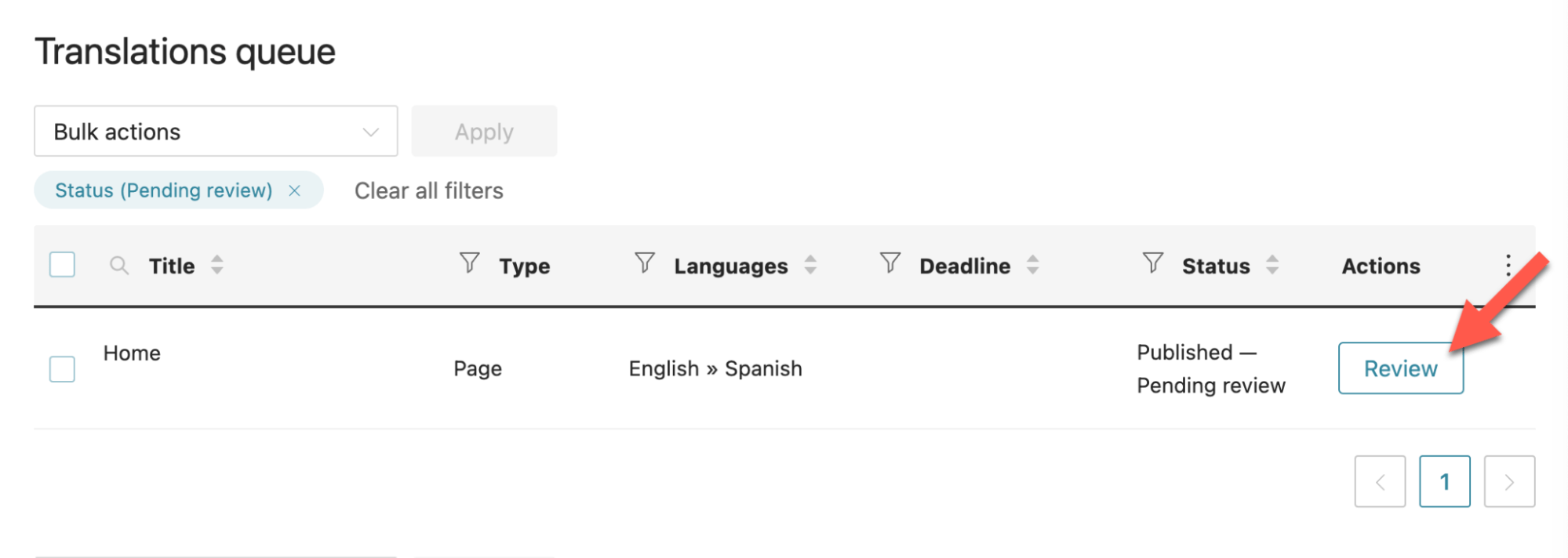1568x558 pixels.
Task: Tick the select-all checkbox in header
Action: (x=62, y=265)
